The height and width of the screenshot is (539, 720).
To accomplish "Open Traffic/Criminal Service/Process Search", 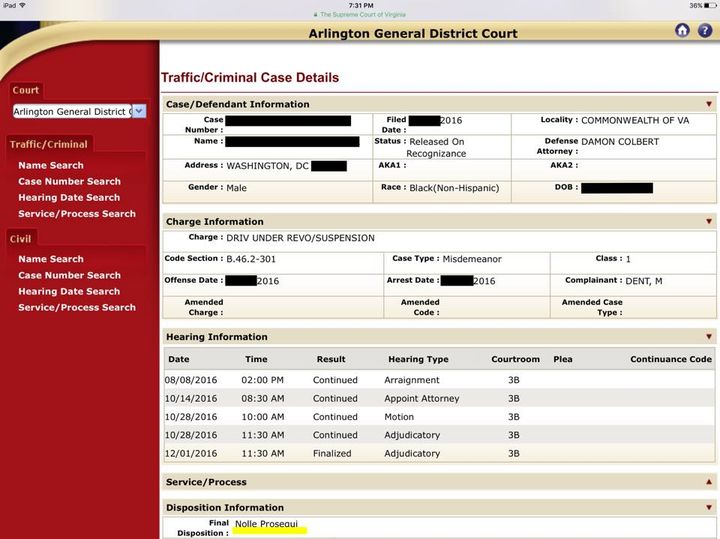I will pyautogui.click(x=77, y=214).
